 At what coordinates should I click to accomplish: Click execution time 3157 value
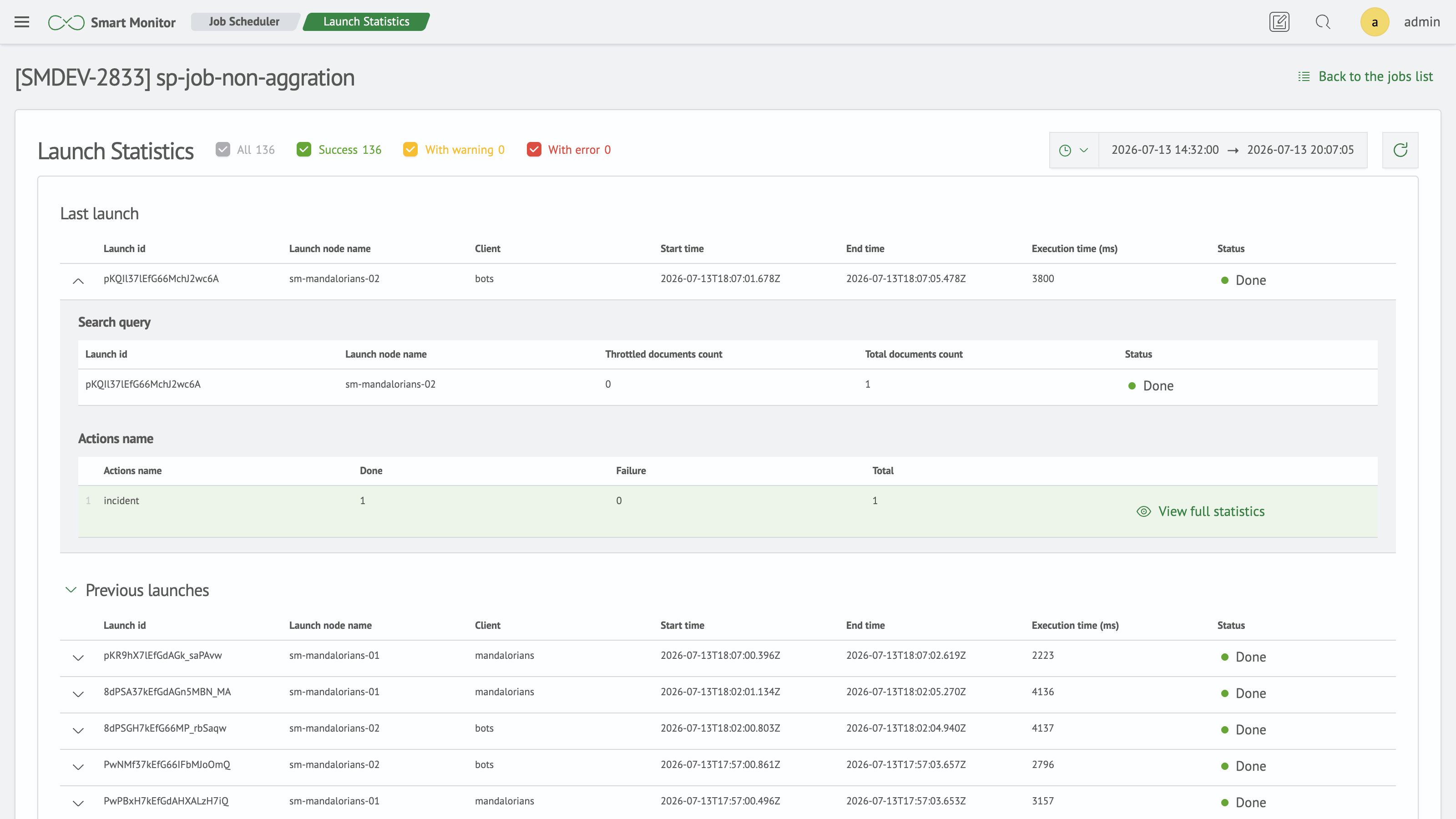click(x=1043, y=801)
